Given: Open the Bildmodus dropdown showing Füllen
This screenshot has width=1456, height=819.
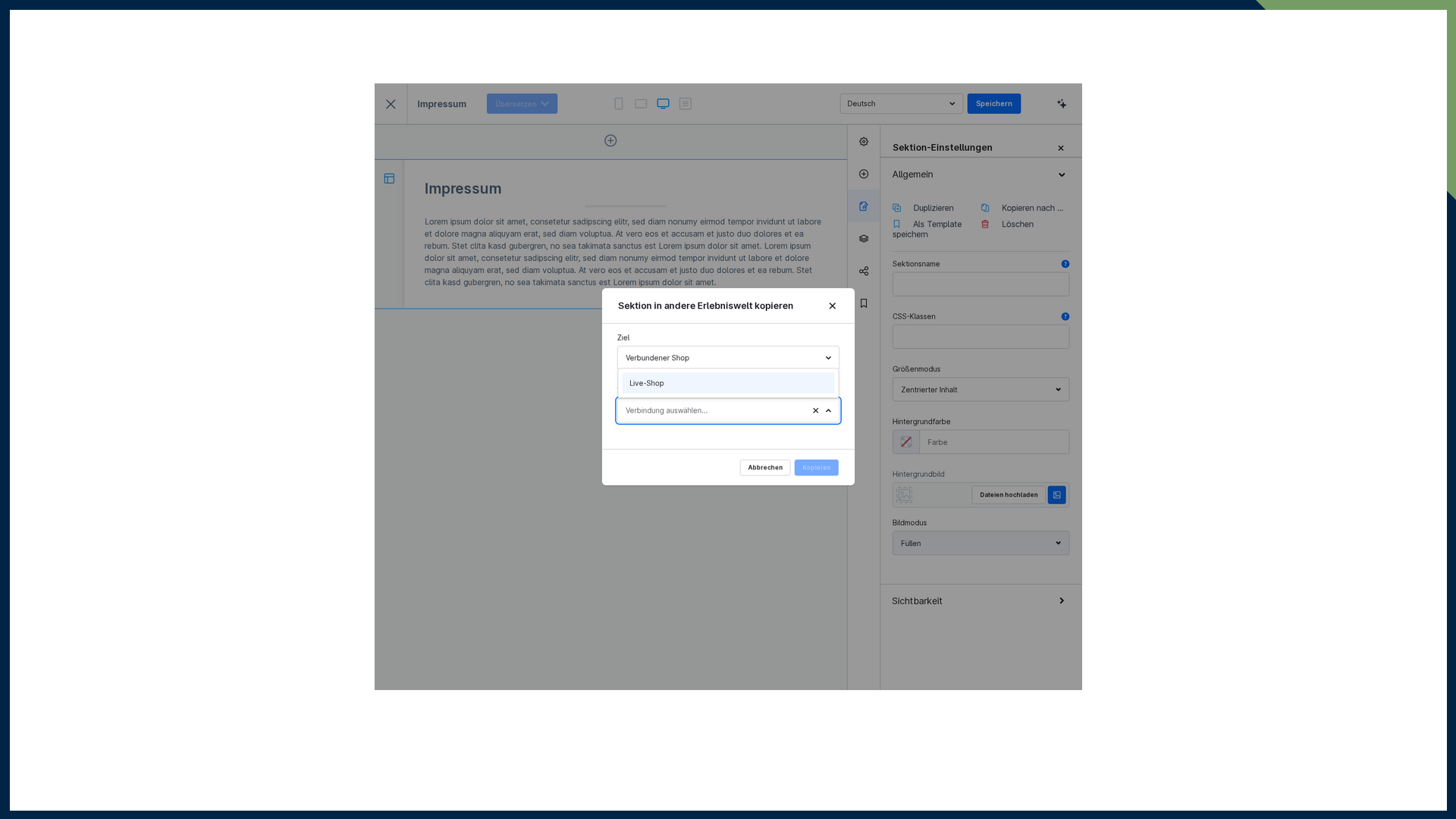Looking at the screenshot, I should click(x=981, y=544).
